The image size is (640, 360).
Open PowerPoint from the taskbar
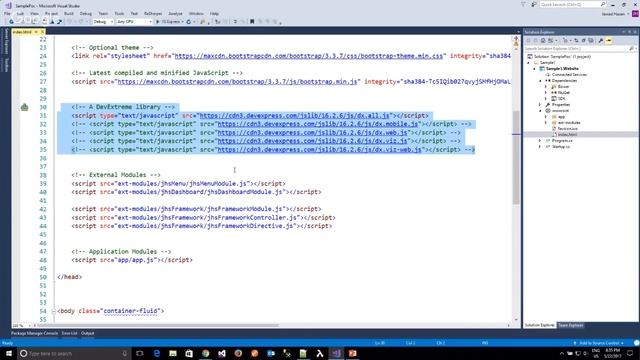(x=352, y=353)
